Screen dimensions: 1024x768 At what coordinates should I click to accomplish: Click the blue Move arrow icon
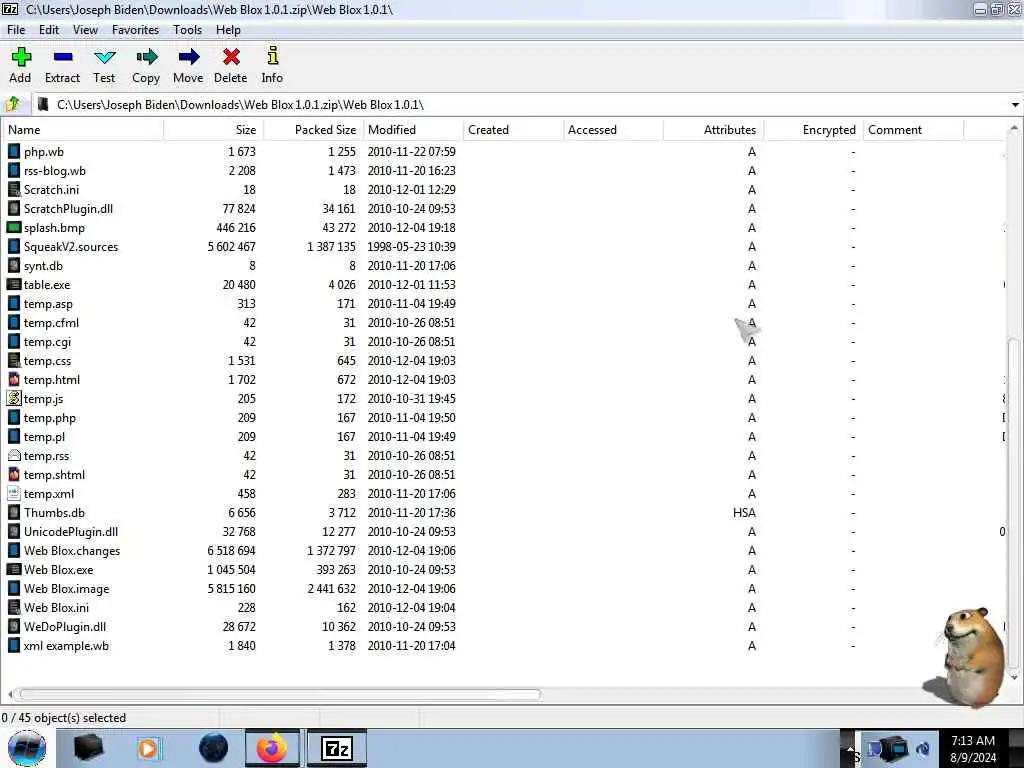tap(188, 57)
